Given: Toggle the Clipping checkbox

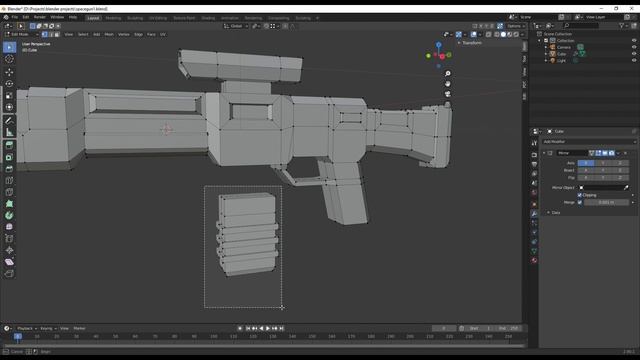Looking at the screenshot, I should 580,195.
